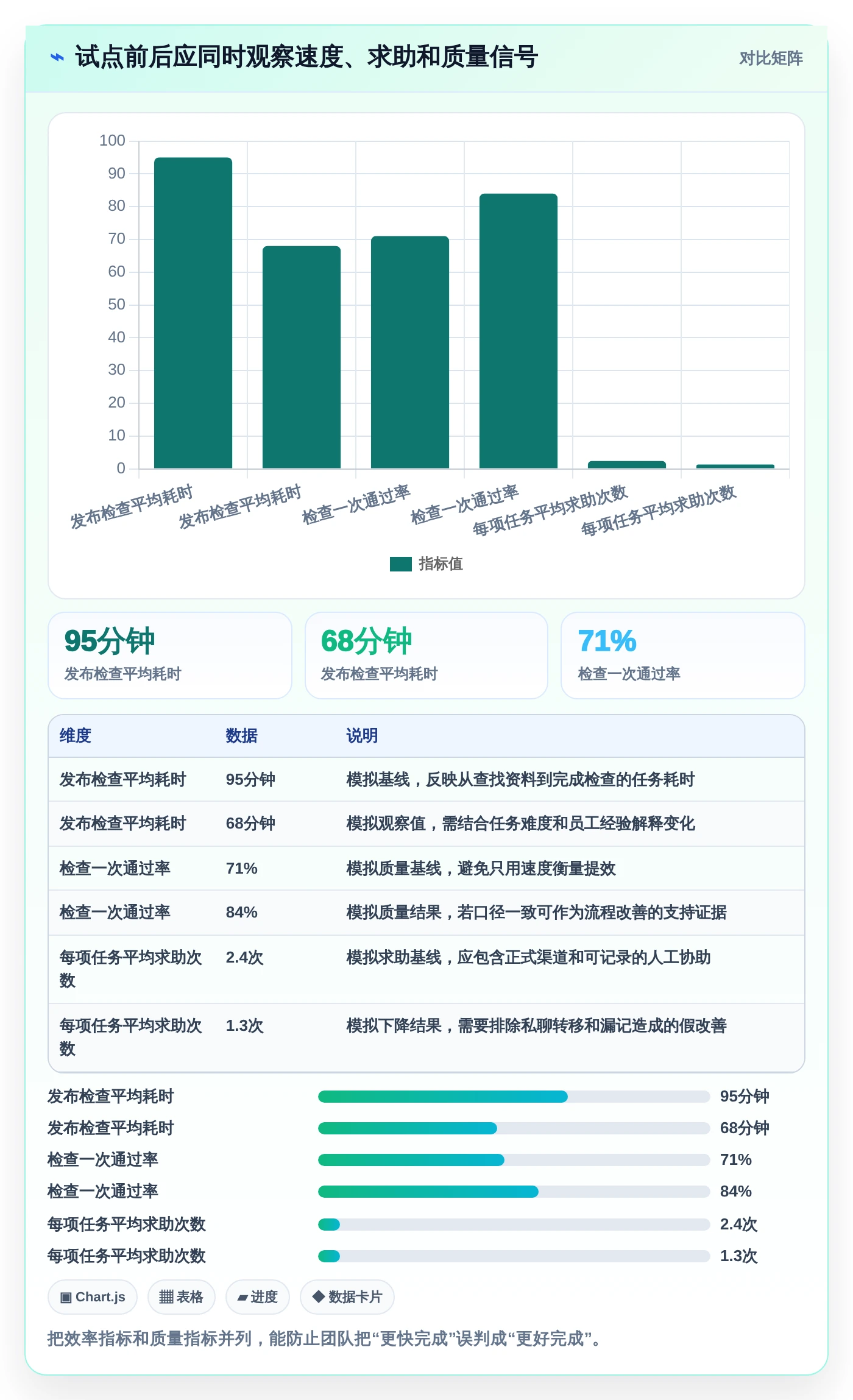Screen dimensions: 853x1400
Task: Click the 50 label on the y-axis
Action: 116,305
